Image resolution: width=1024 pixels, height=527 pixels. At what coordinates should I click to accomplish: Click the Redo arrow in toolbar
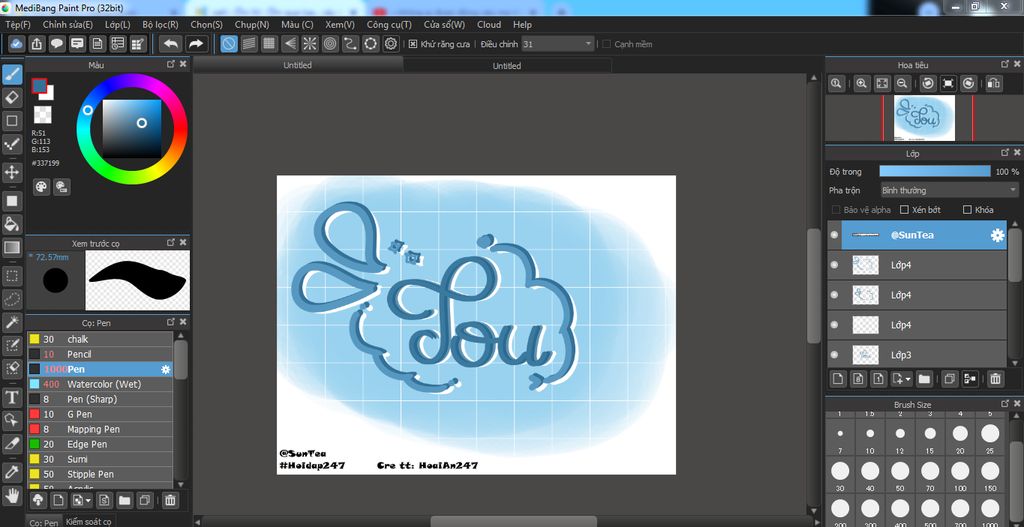[x=195, y=44]
